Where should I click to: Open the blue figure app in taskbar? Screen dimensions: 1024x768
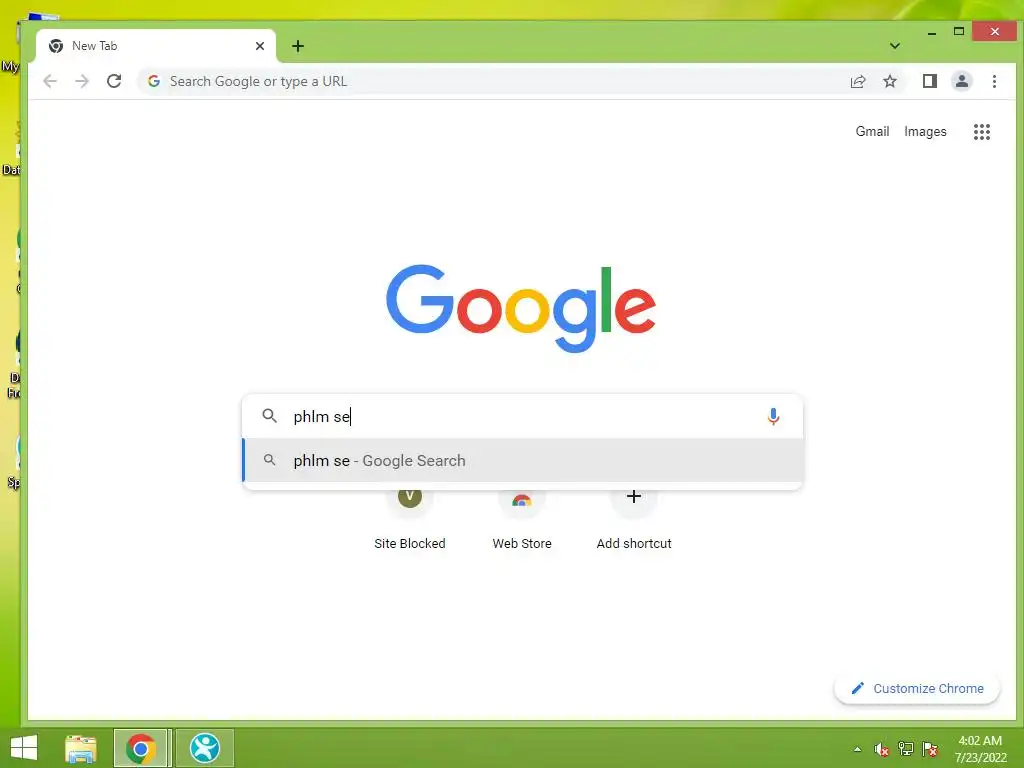[204, 748]
